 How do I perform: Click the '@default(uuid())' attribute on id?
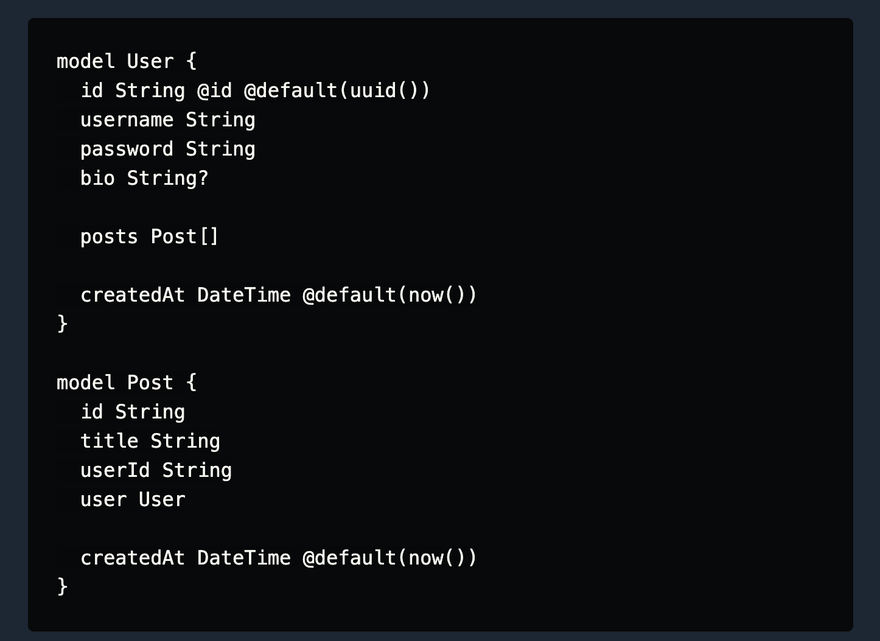tap(337, 90)
